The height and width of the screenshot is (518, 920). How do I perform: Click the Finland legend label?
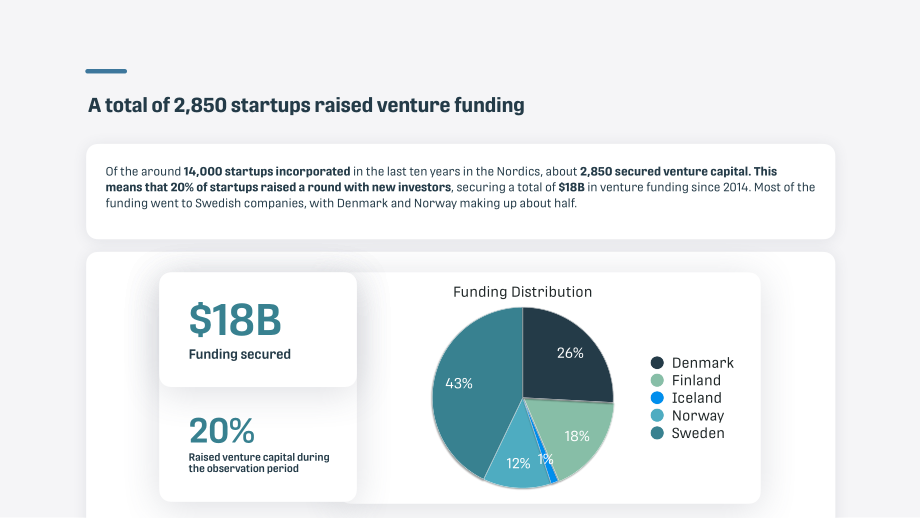pyautogui.click(x=696, y=381)
